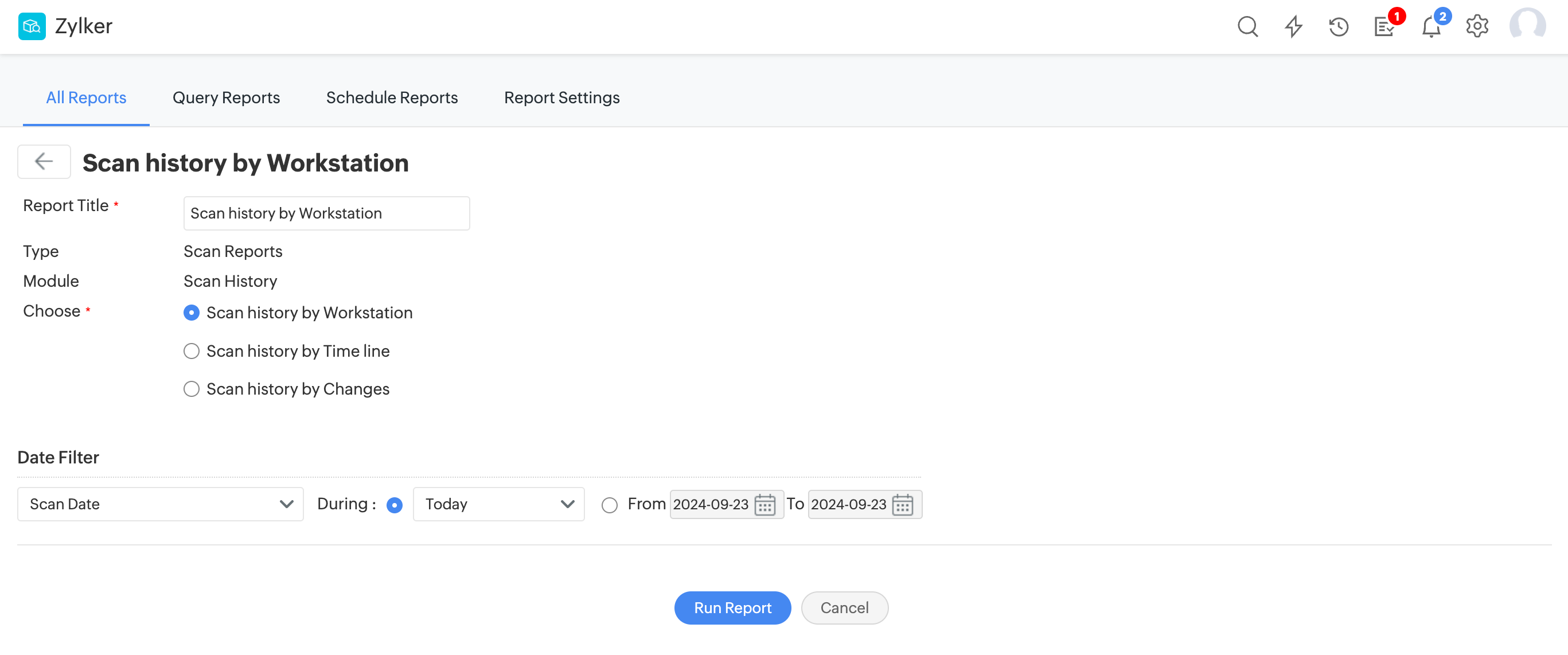Select Scan history by Time line option

[x=192, y=351]
